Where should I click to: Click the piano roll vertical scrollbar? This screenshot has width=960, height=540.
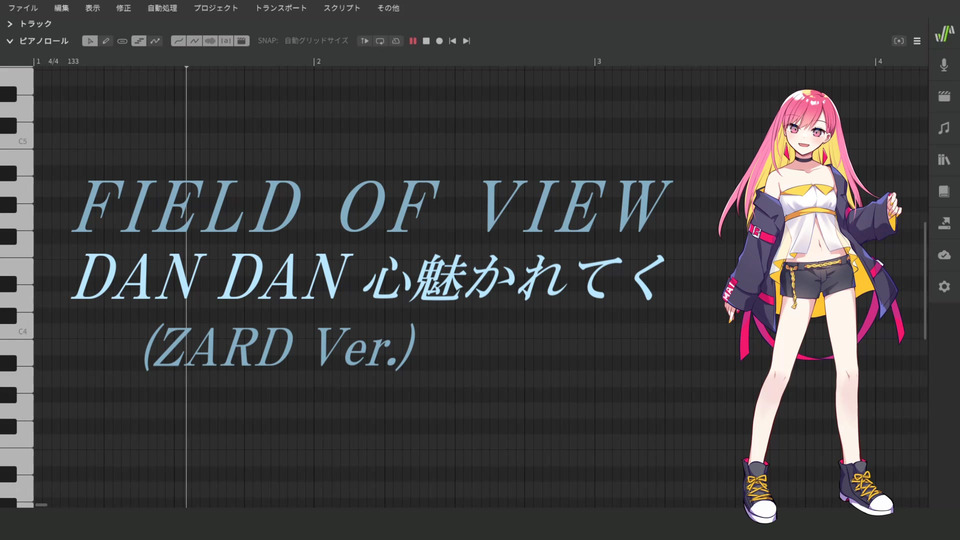coord(924,280)
